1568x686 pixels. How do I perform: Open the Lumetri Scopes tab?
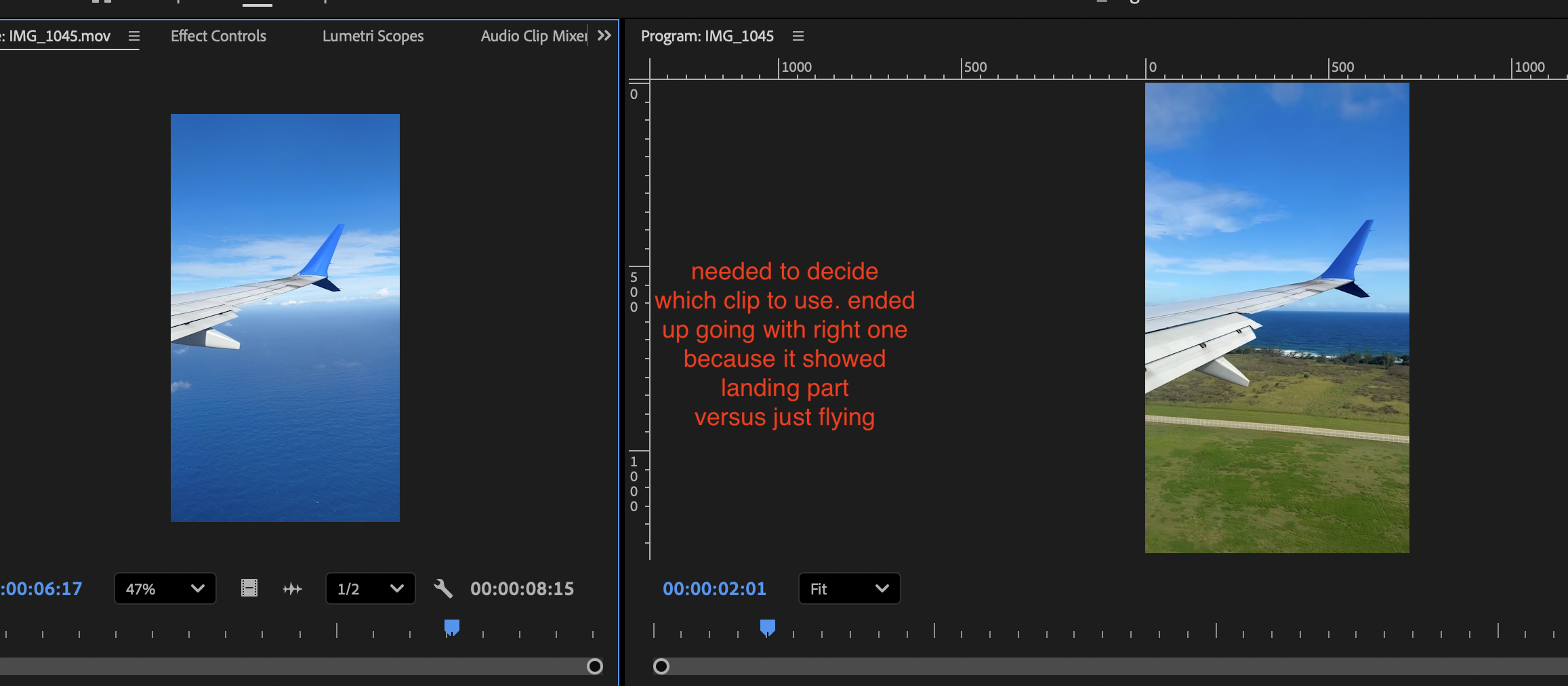pyautogui.click(x=373, y=36)
